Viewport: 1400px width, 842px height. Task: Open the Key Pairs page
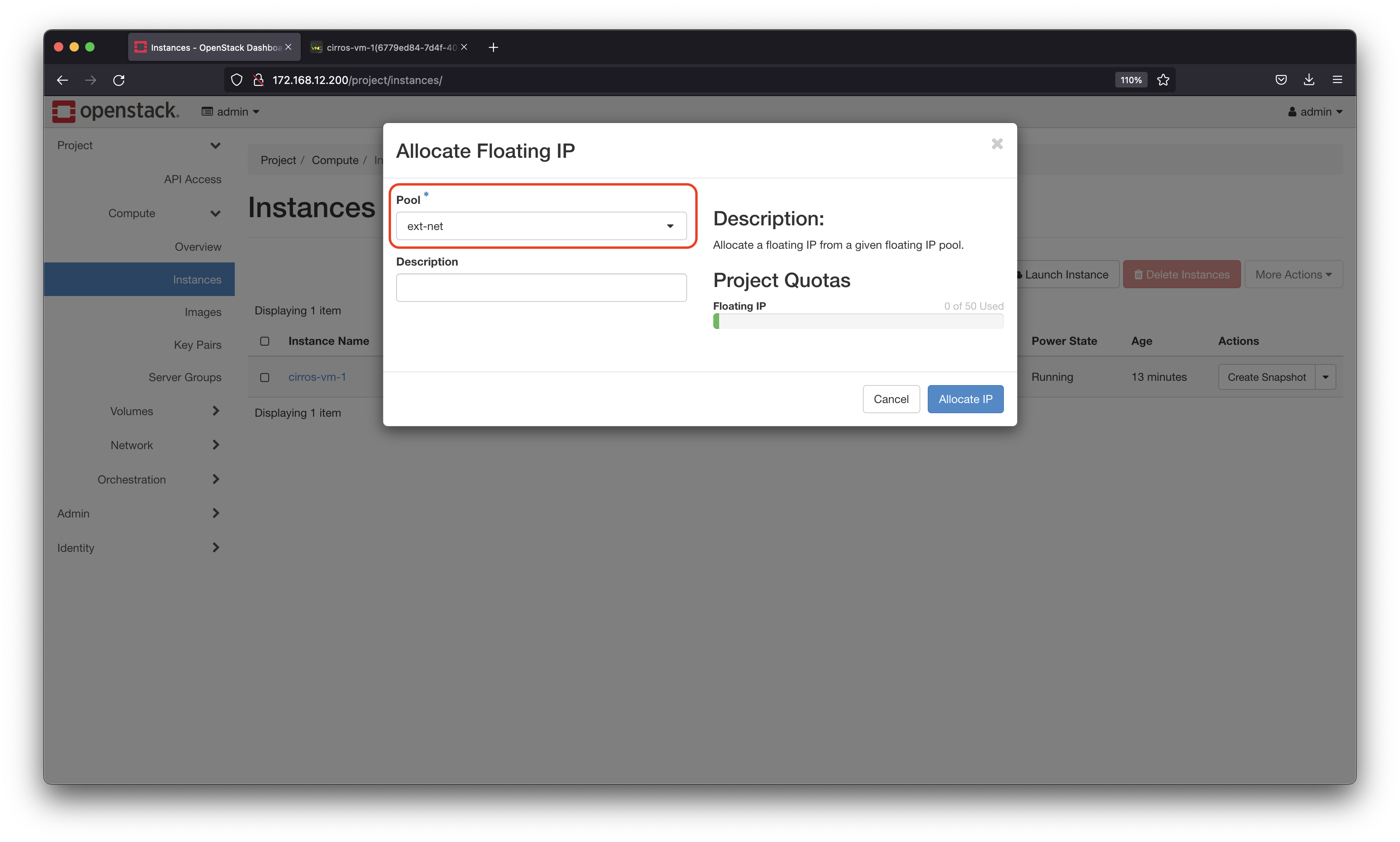click(197, 345)
